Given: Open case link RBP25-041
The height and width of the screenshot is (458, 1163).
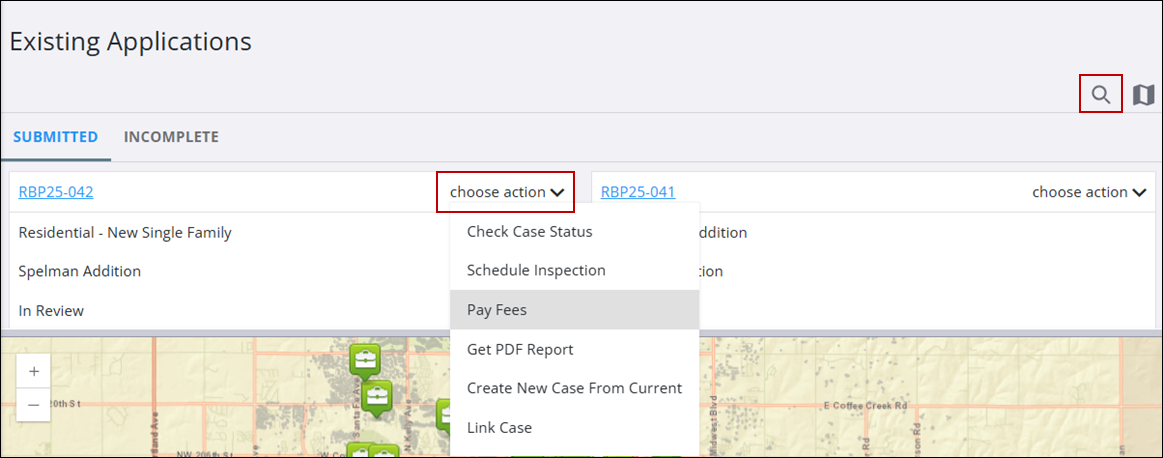Looking at the screenshot, I should pyautogui.click(x=638, y=192).
